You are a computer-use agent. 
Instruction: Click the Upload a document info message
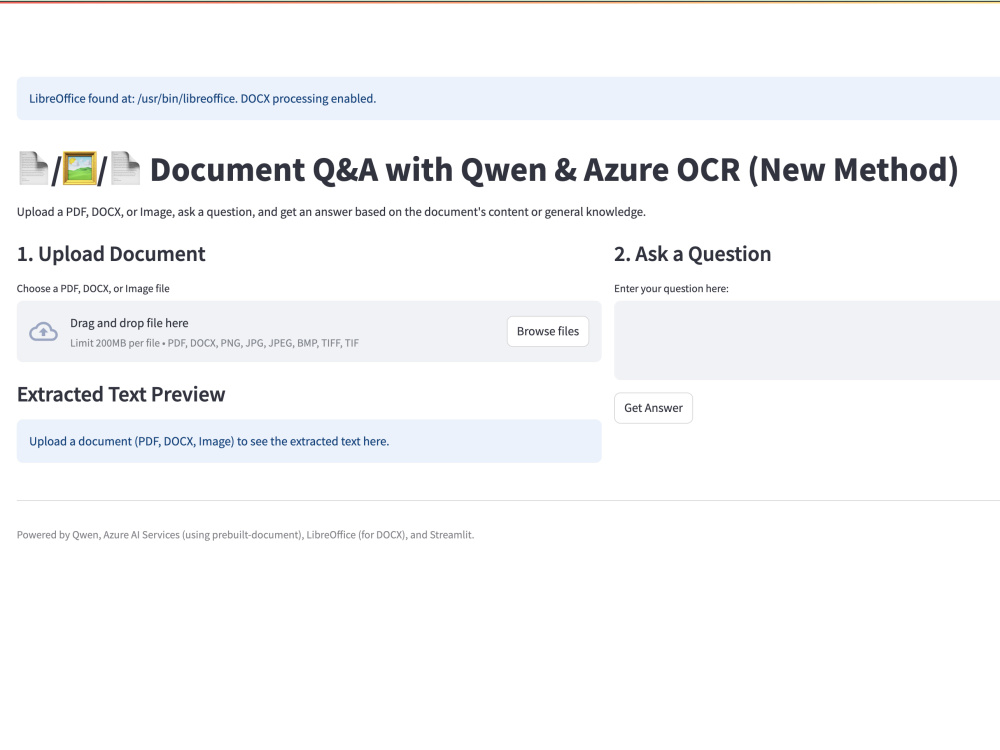coord(309,441)
